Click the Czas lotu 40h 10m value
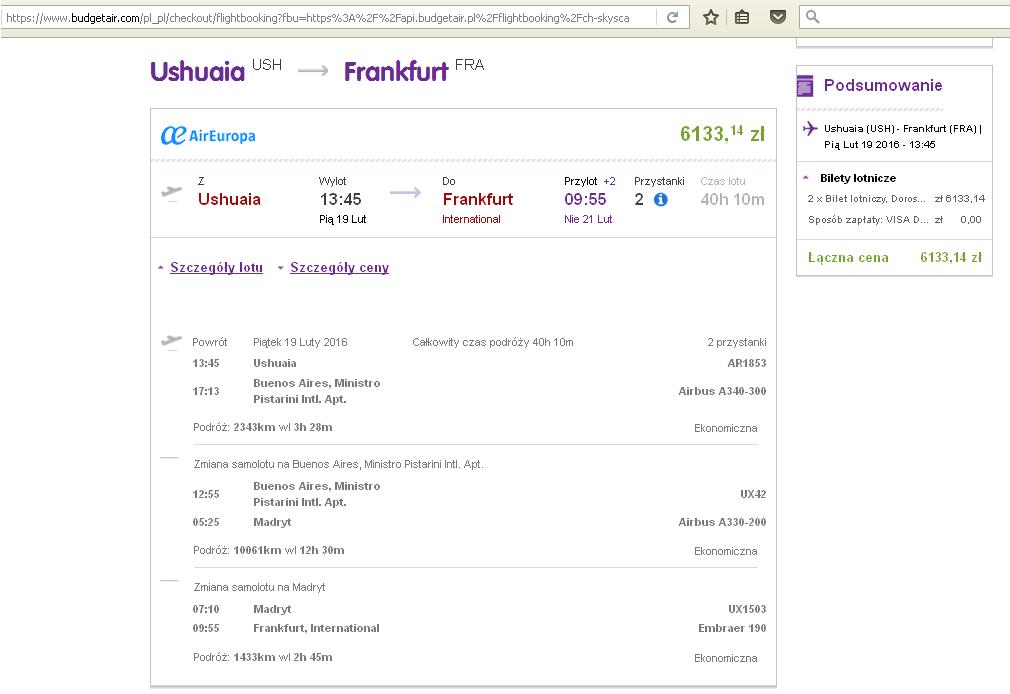1010x694 pixels. pos(732,199)
